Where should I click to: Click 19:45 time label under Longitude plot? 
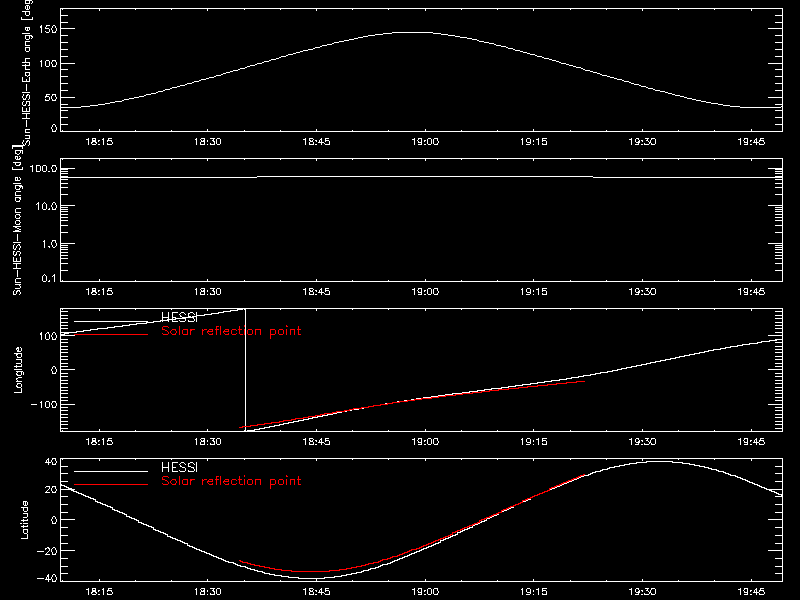coord(751,442)
